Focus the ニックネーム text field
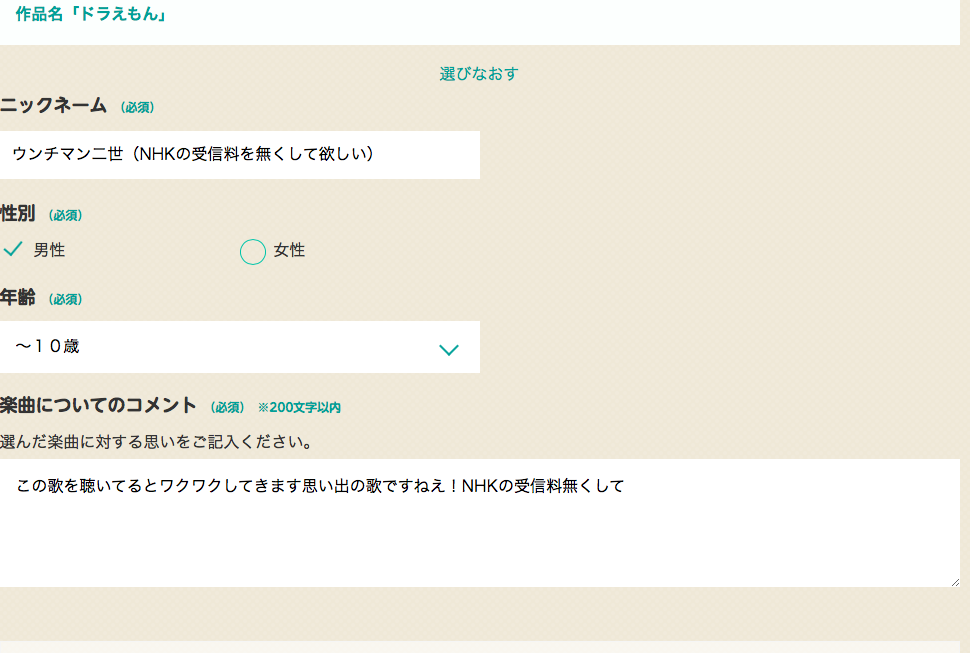Viewport: 970px width, 653px height. tap(240, 155)
